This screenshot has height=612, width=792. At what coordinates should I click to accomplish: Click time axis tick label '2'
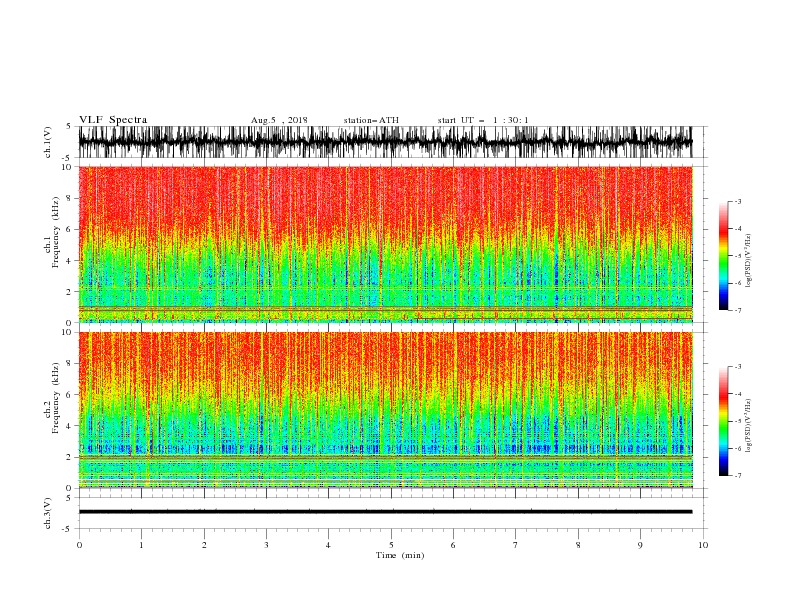coord(204,545)
